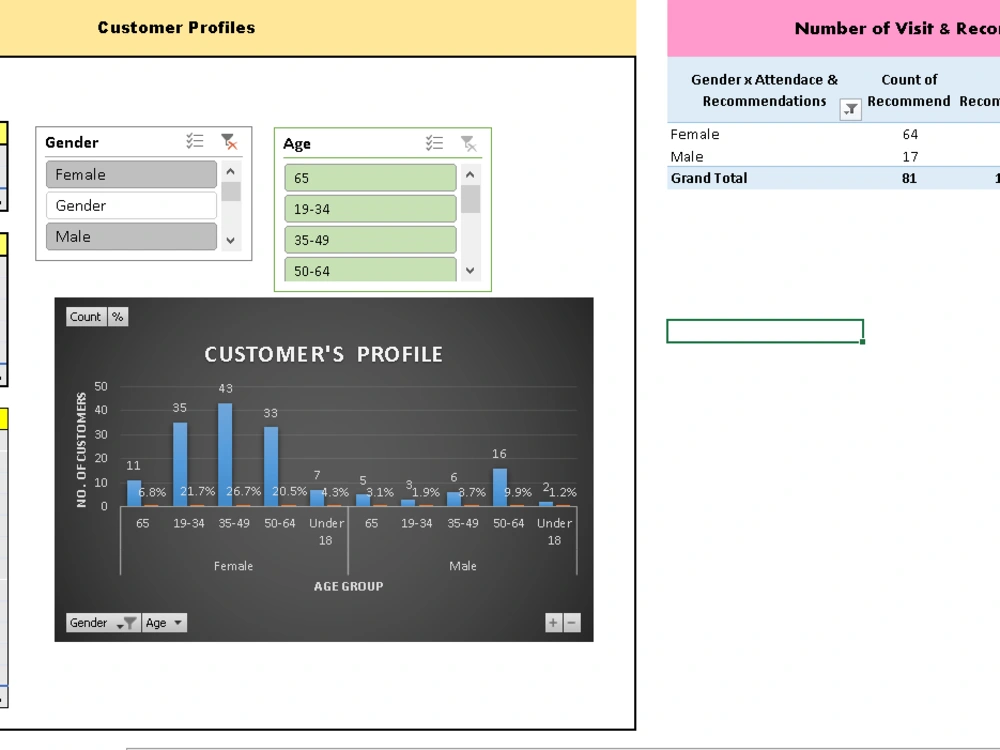The height and width of the screenshot is (750, 1000).
Task: Click the CUSTOMER'S PROFILE chart title
Action: coord(323,354)
